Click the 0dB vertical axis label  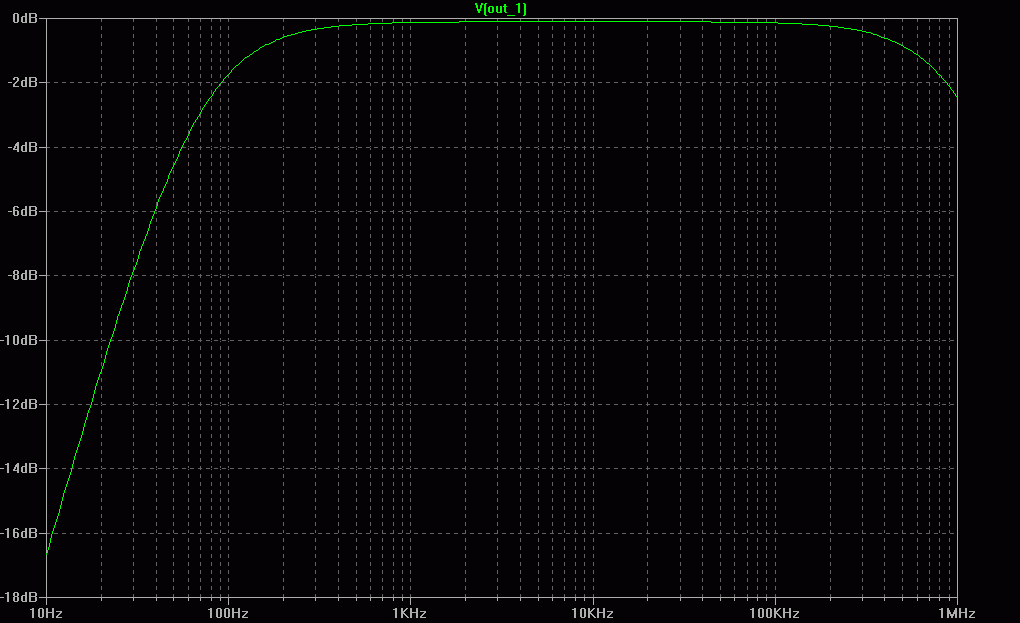click(x=25, y=19)
